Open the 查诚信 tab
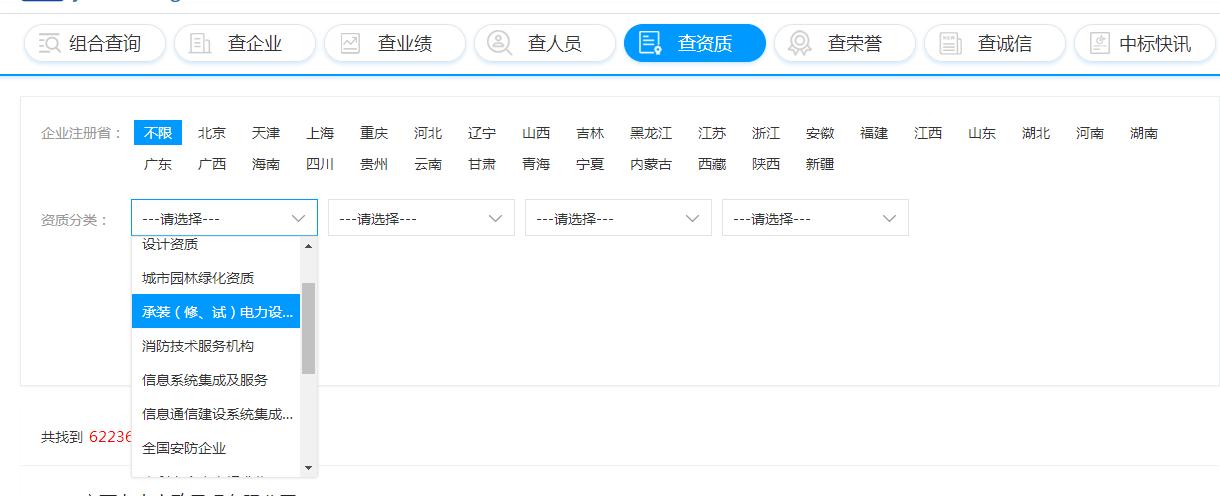The height and width of the screenshot is (496, 1220). coord(994,43)
